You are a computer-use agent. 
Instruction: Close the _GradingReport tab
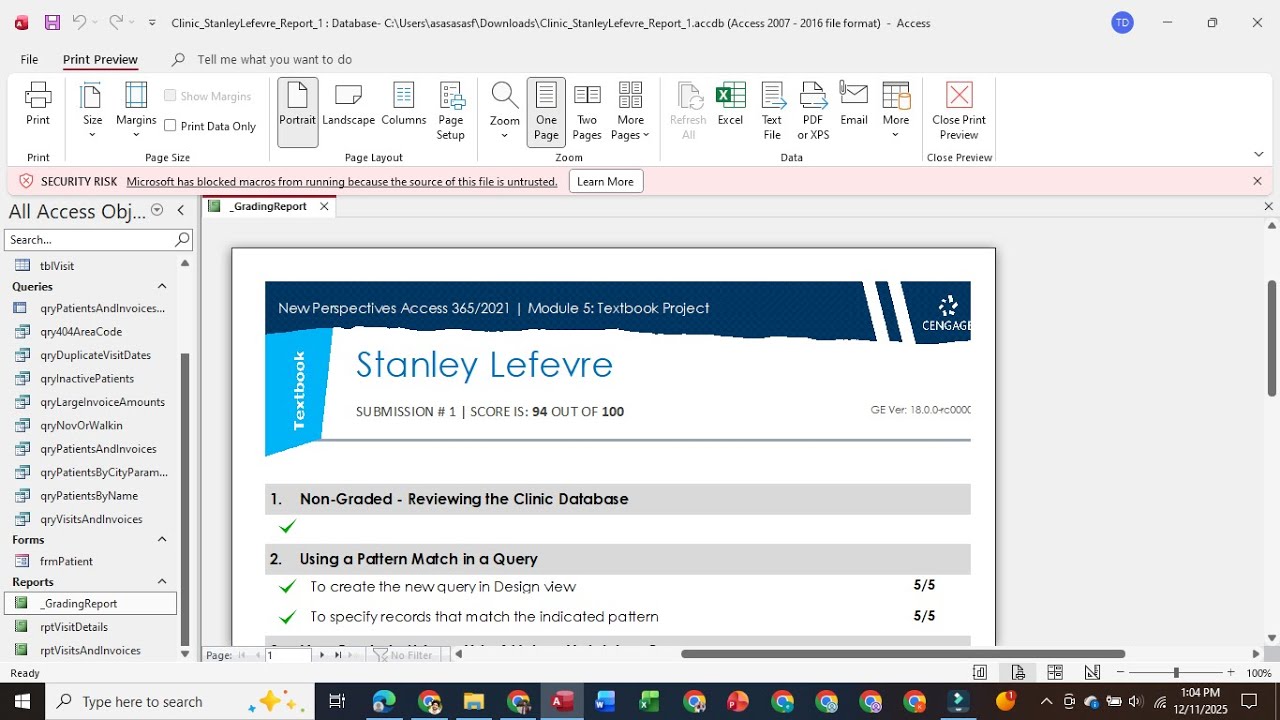pyautogui.click(x=324, y=207)
